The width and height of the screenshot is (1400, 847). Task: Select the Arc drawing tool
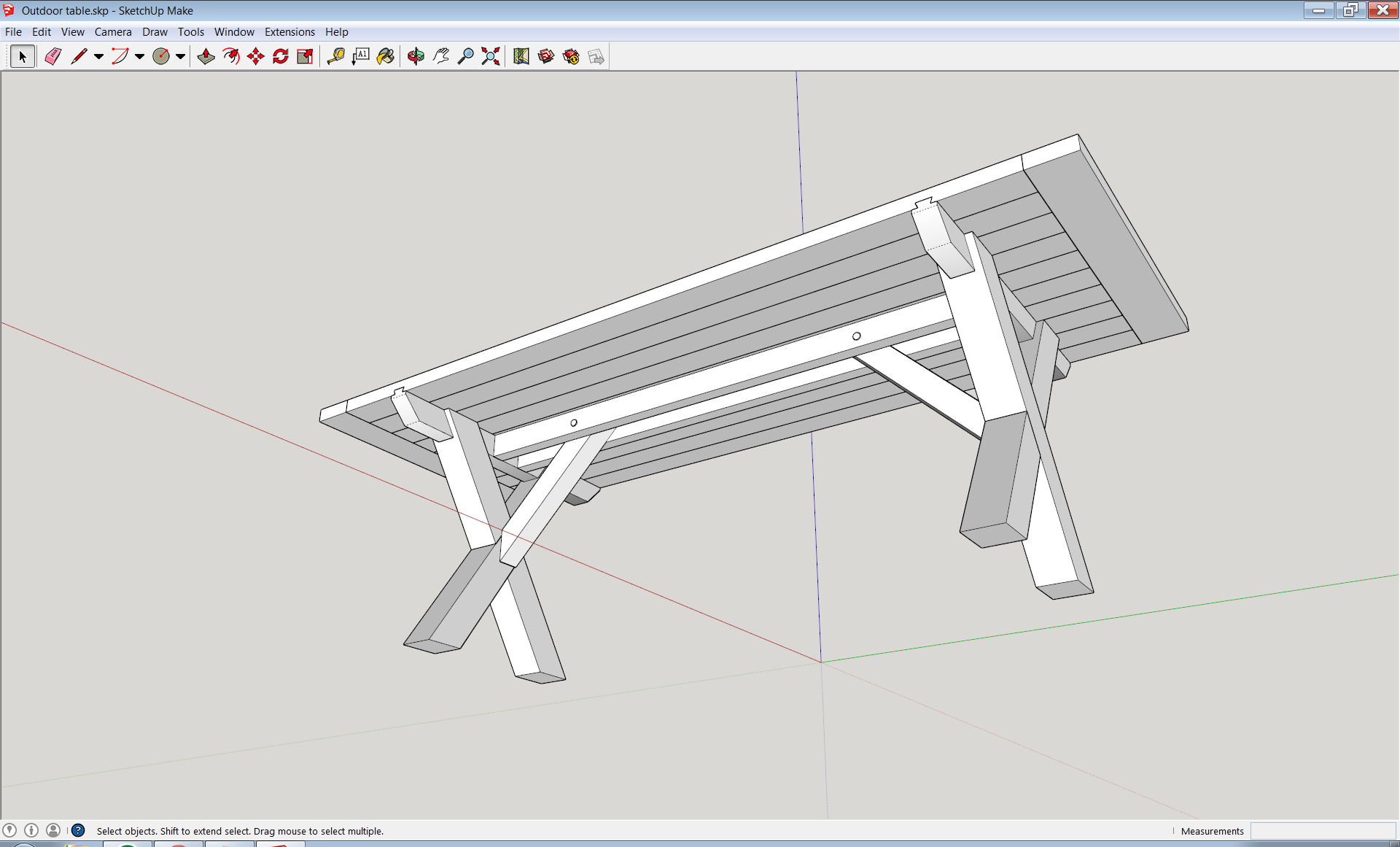120,56
